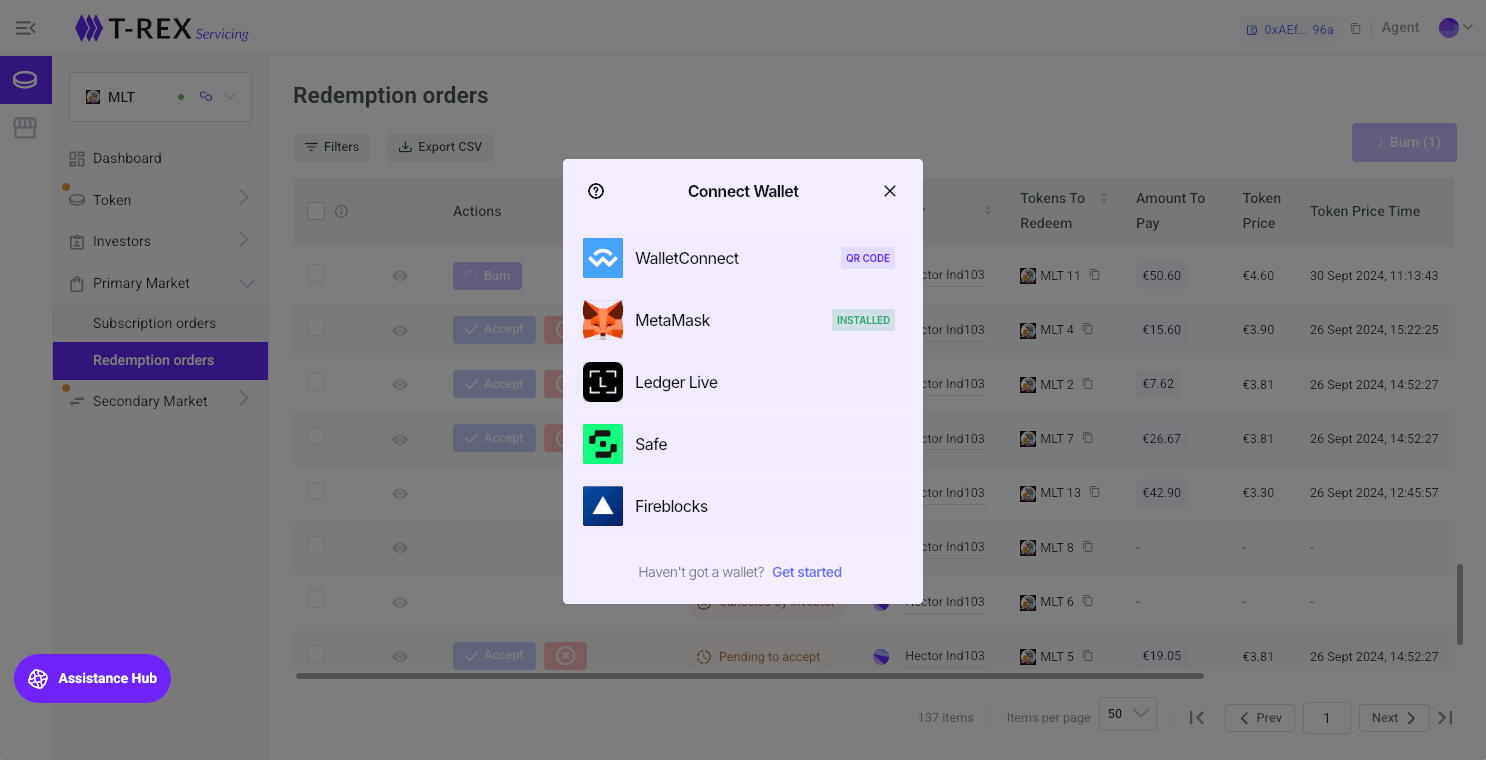Click the horizontal table scrollbar
This screenshot has width=1486, height=760.
pyautogui.click(x=750, y=676)
